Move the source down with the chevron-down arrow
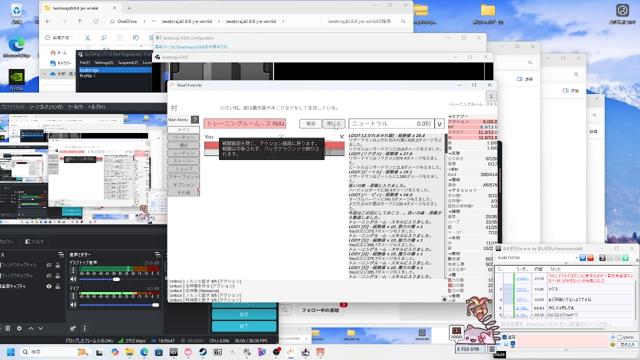The height and width of the screenshot is (360, 640). 41,328
